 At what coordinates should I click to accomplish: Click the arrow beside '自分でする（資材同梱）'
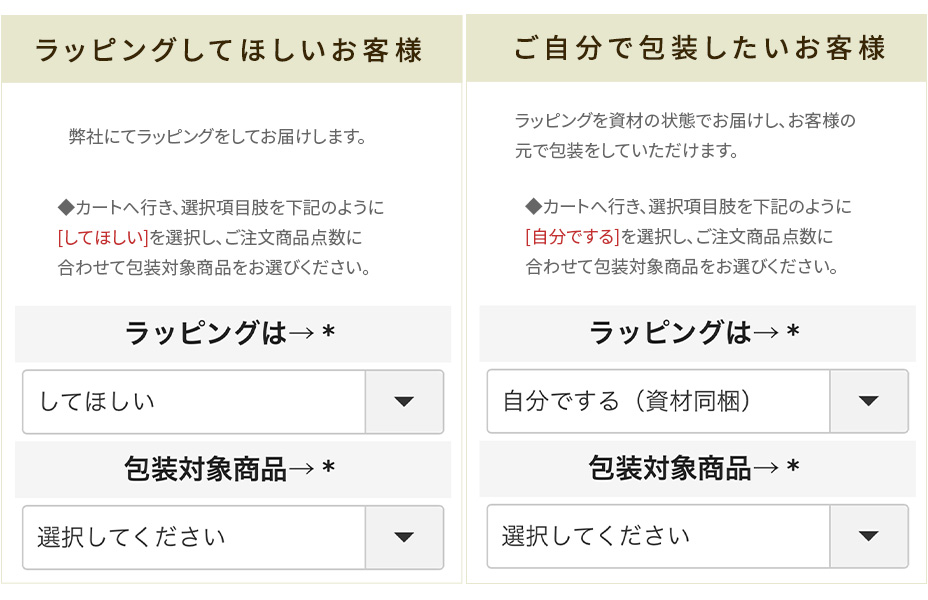(x=868, y=402)
